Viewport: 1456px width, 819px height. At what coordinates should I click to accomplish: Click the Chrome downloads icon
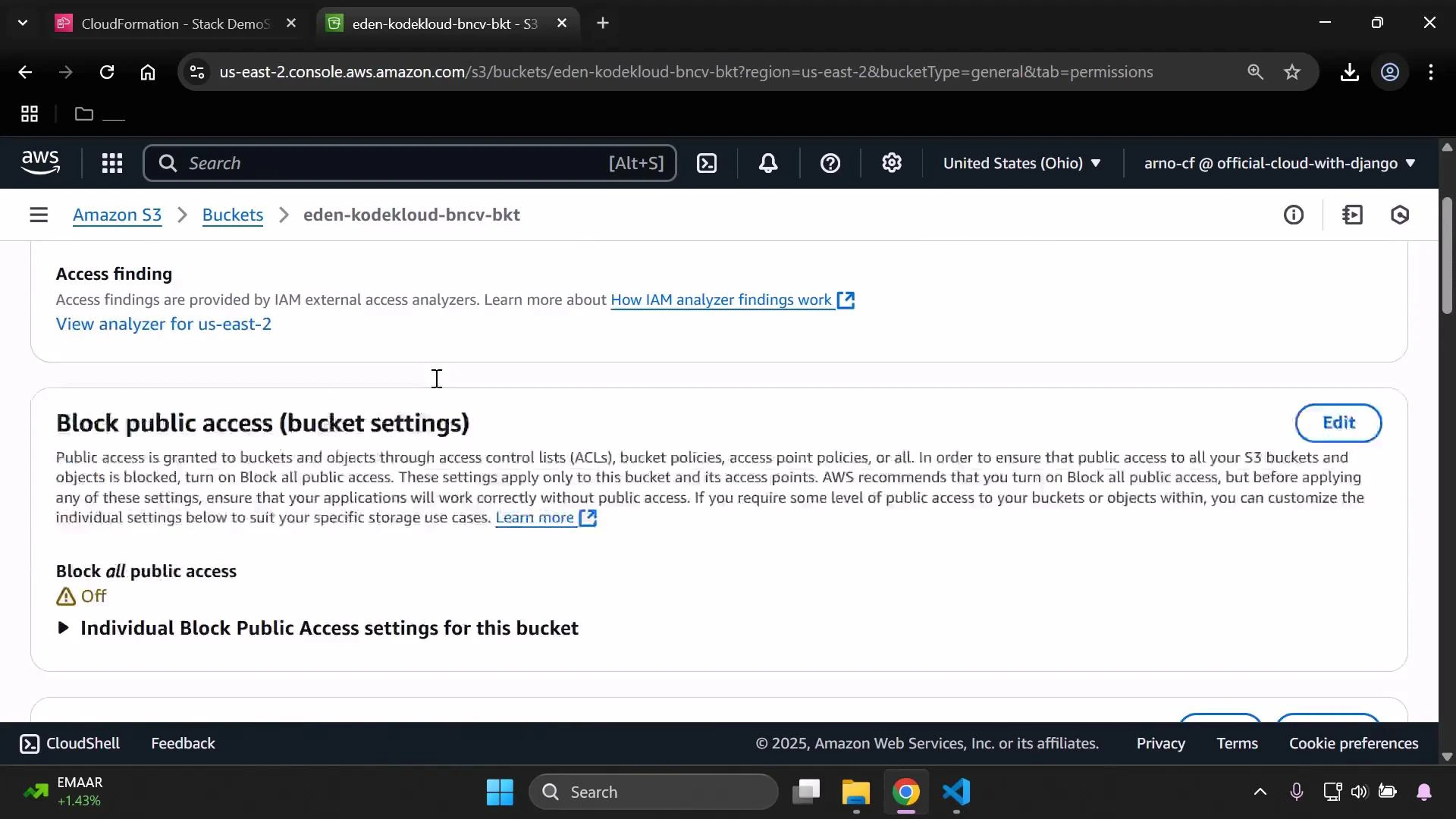[1350, 72]
